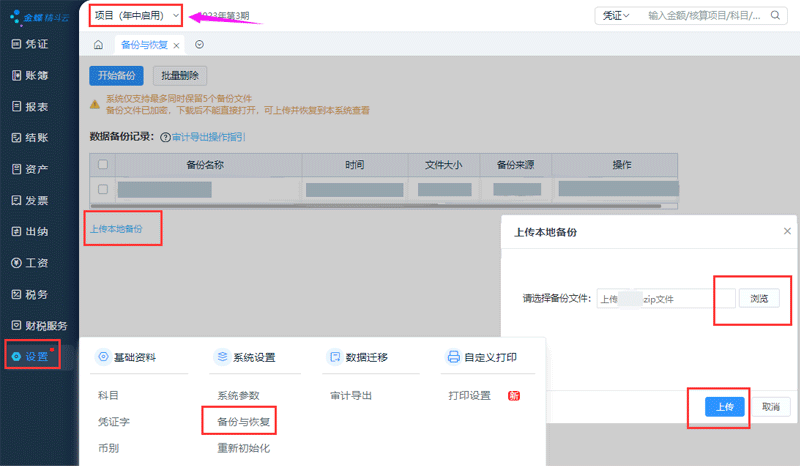Select 科目 in settings menu
Screen dimensions: 800x466
pos(108,396)
